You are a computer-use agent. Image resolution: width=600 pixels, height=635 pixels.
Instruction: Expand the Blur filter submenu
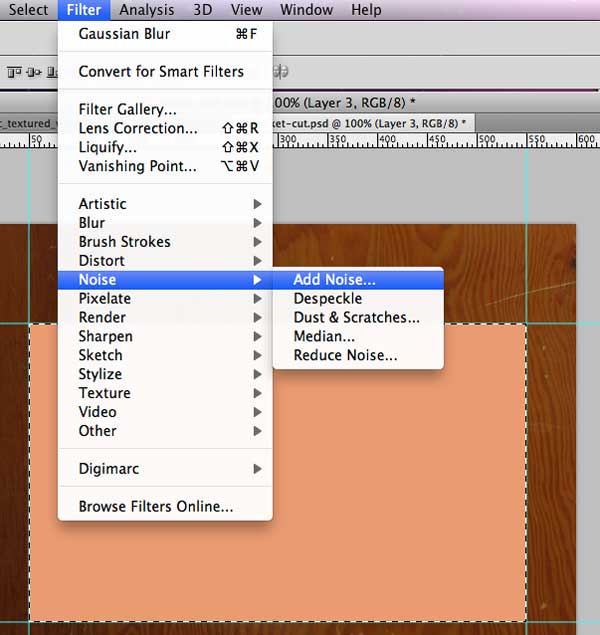click(91, 223)
